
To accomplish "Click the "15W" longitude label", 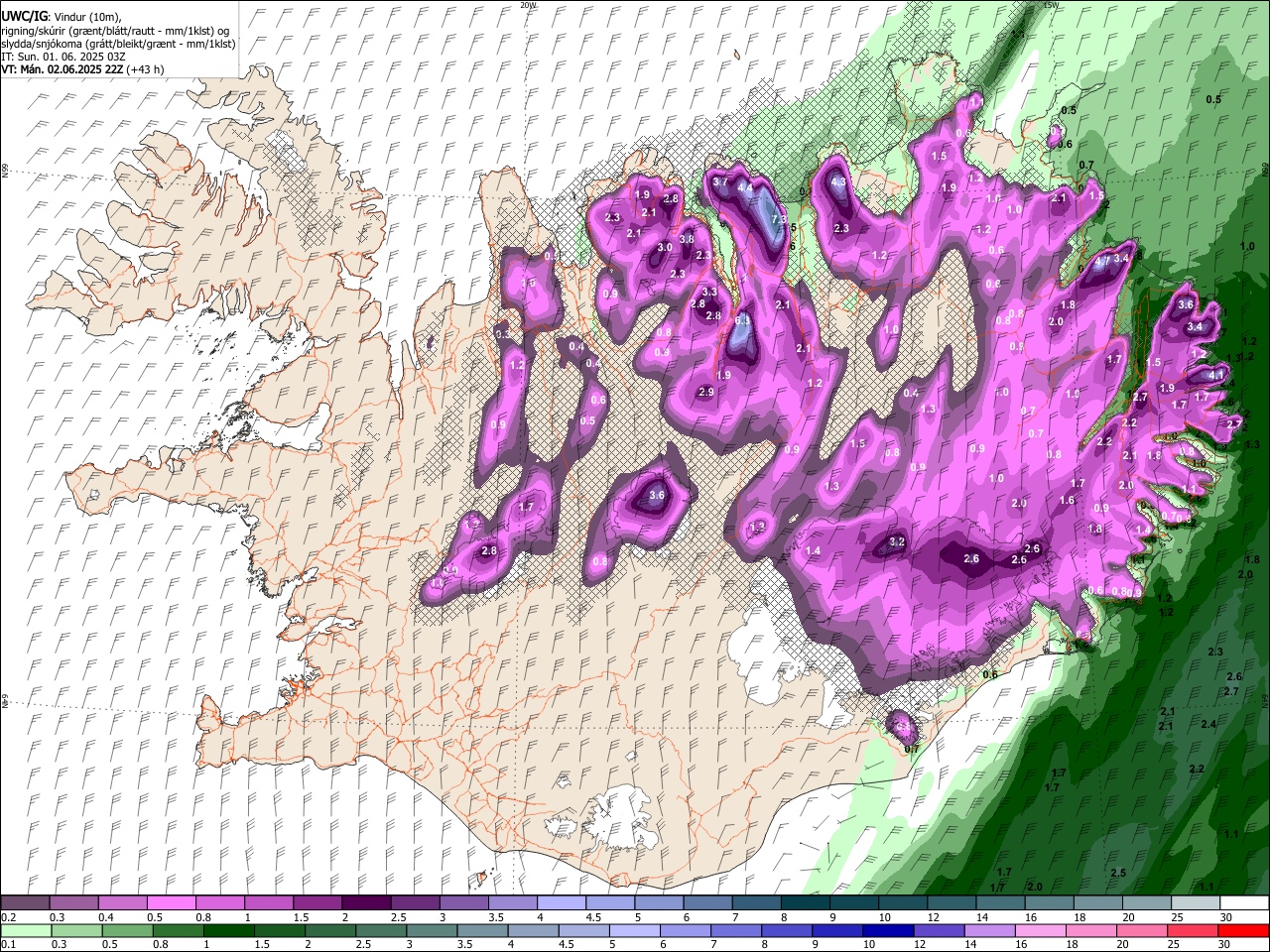I will (x=1051, y=5).
